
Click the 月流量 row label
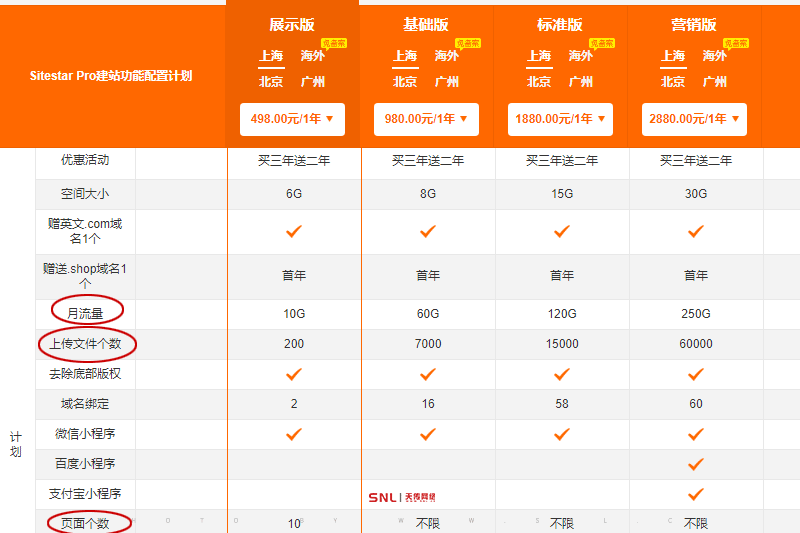pos(85,314)
